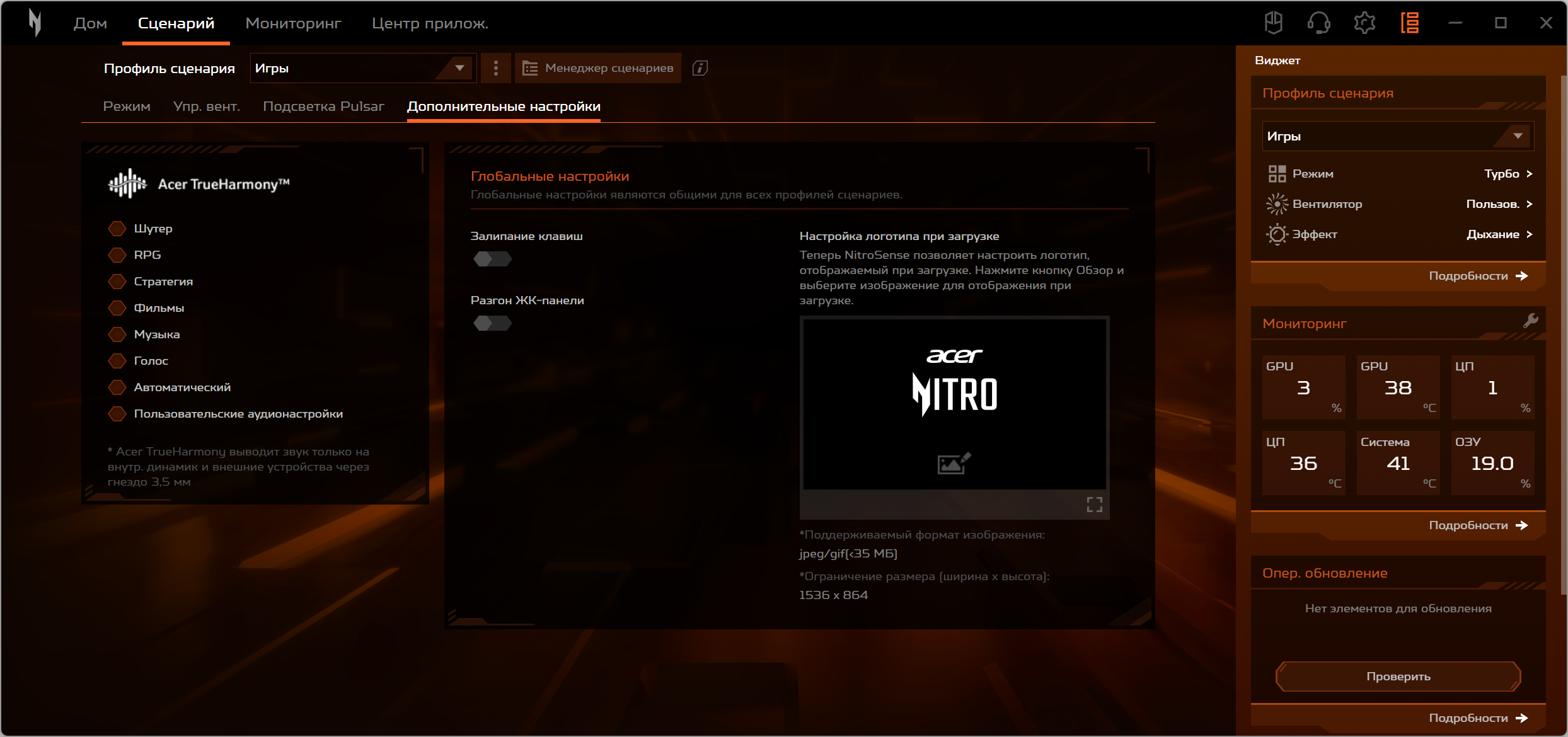The width and height of the screenshot is (1568, 737).
Task: Switch to the Мониторинг tab
Action: coord(293,23)
